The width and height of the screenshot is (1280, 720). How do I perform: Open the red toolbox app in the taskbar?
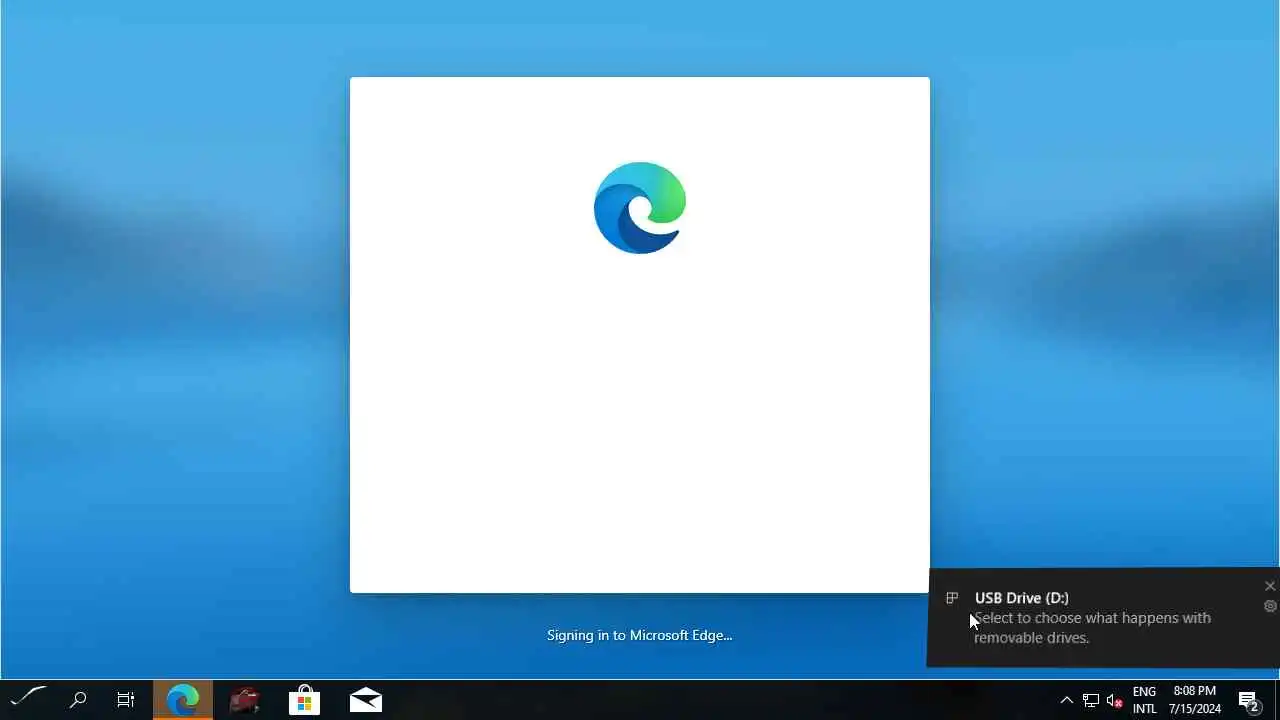pyautogui.click(x=244, y=700)
